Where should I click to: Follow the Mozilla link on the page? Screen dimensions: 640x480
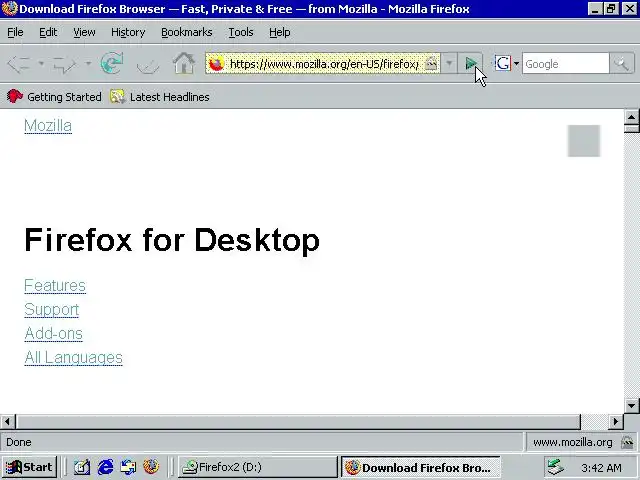pyautogui.click(x=48, y=126)
